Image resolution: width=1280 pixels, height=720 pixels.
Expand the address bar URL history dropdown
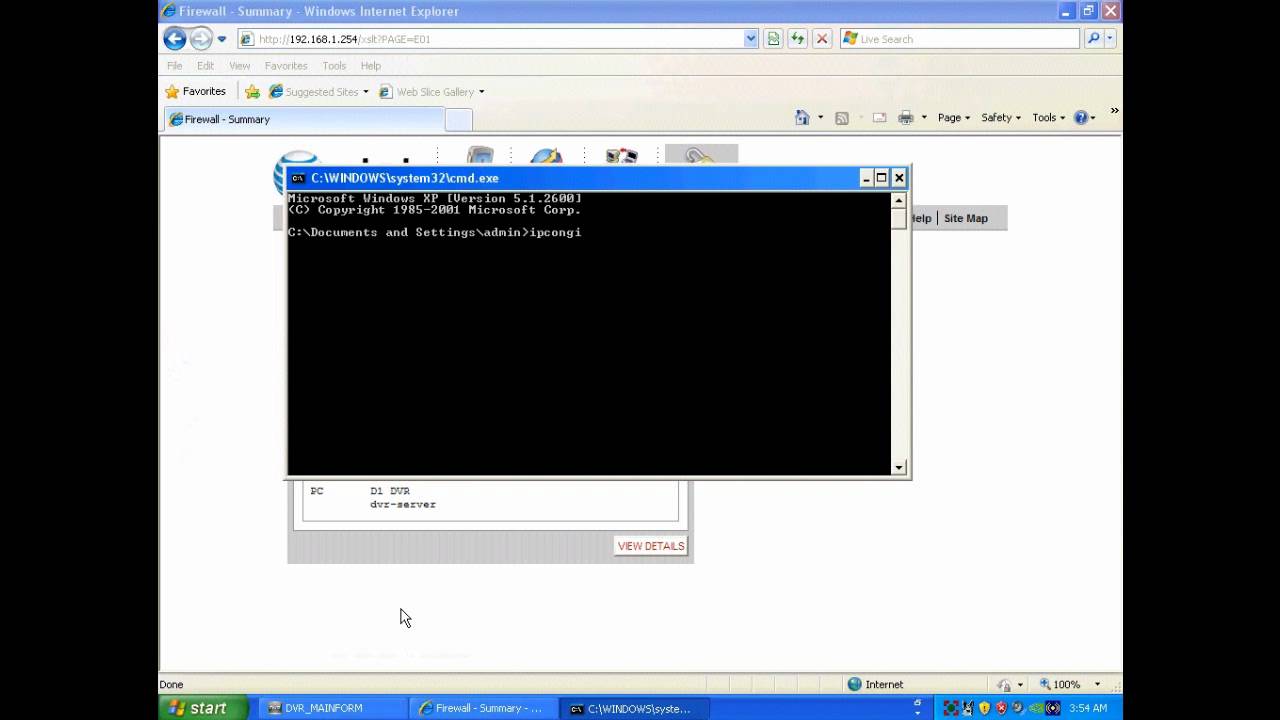click(751, 39)
